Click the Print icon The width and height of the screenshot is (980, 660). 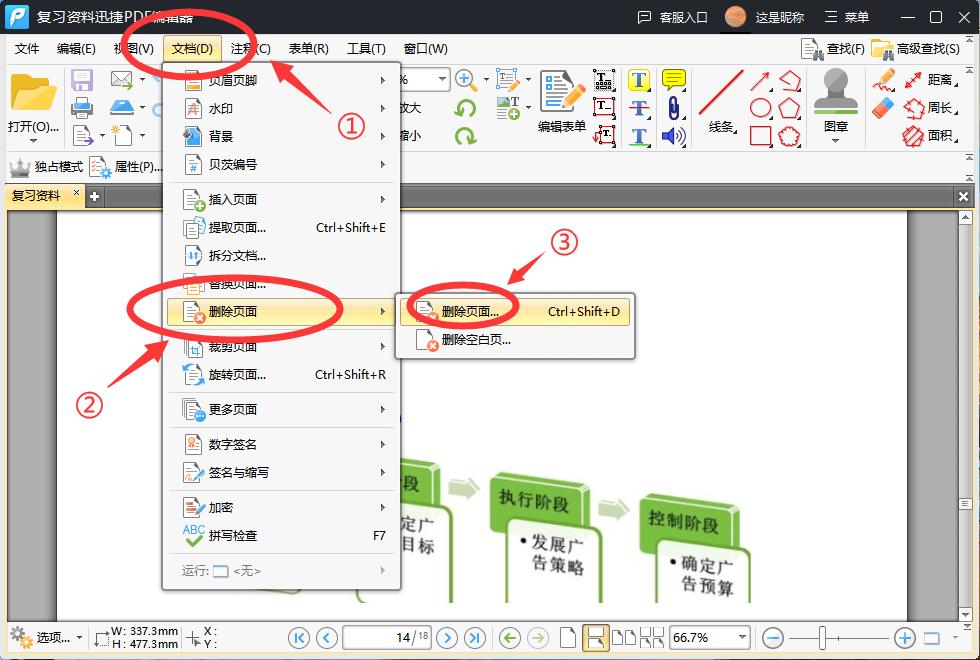pyautogui.click(x=82, y=108)
